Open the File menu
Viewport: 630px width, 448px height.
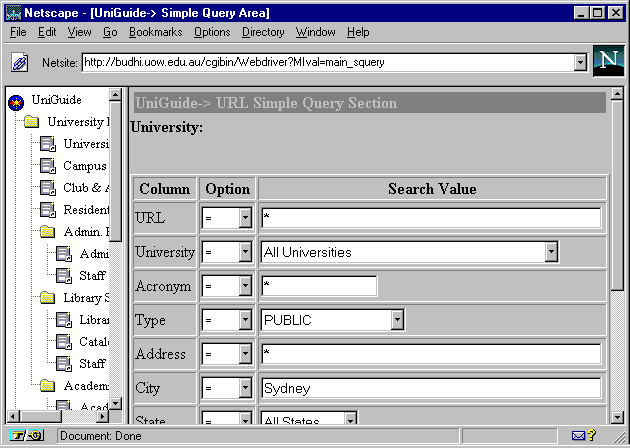click(x=18, y=32)
